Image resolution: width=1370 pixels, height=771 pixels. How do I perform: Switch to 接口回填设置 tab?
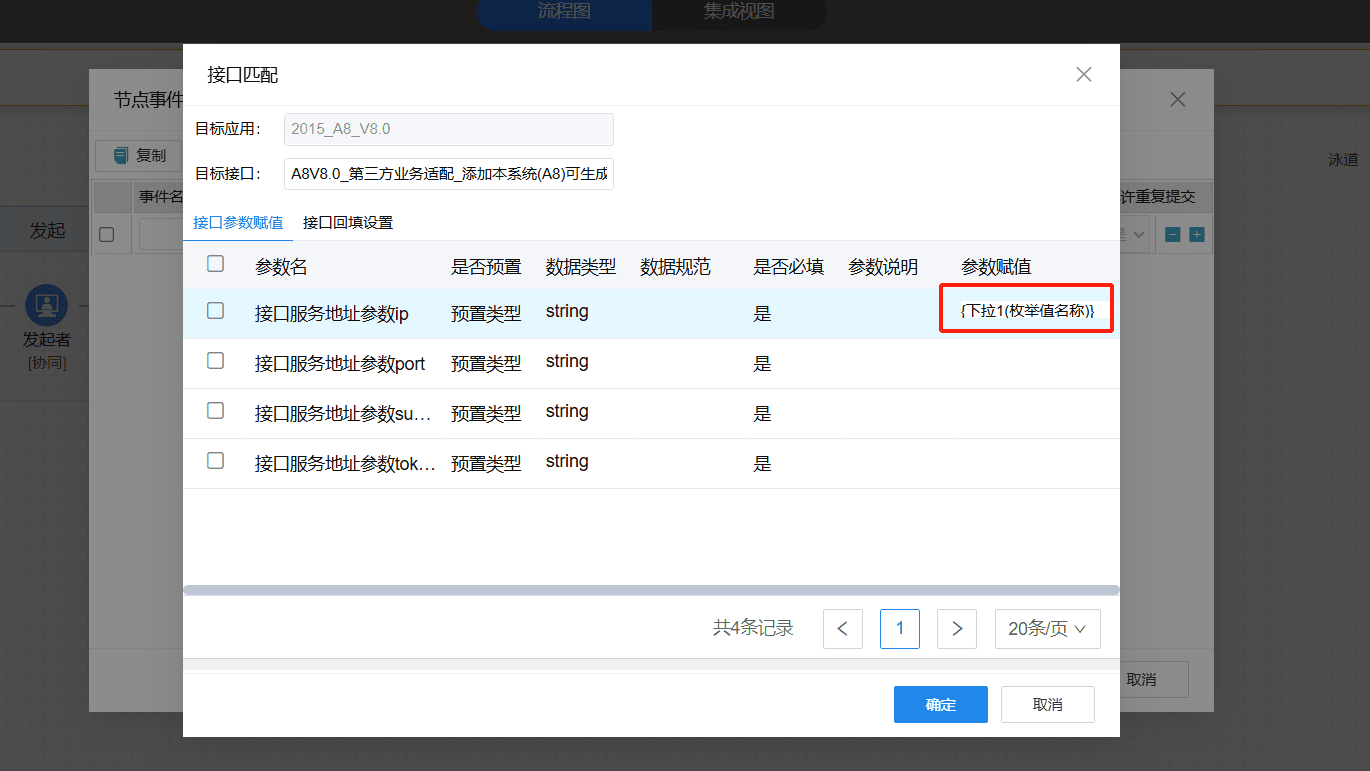click(348, 222)
